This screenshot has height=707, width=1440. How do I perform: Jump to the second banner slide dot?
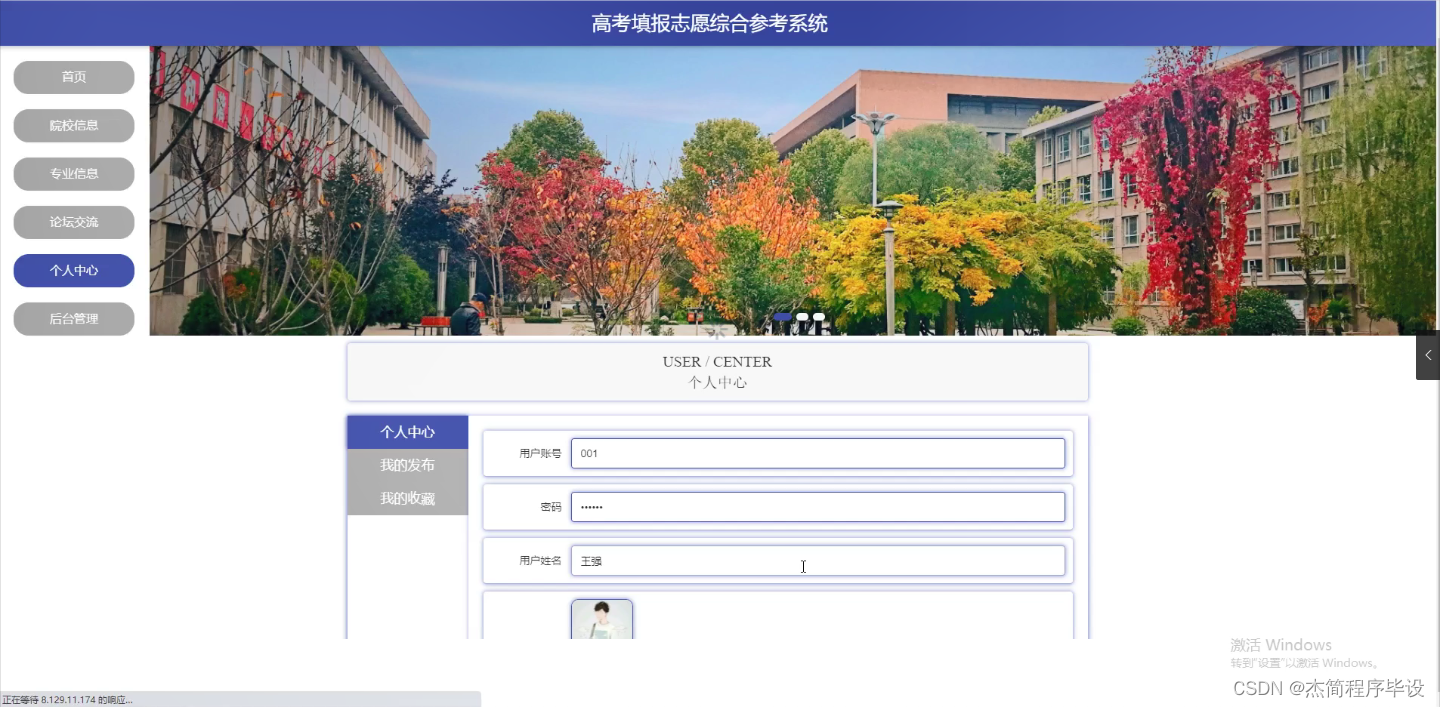pyautogui.click(x=802, y=316)
